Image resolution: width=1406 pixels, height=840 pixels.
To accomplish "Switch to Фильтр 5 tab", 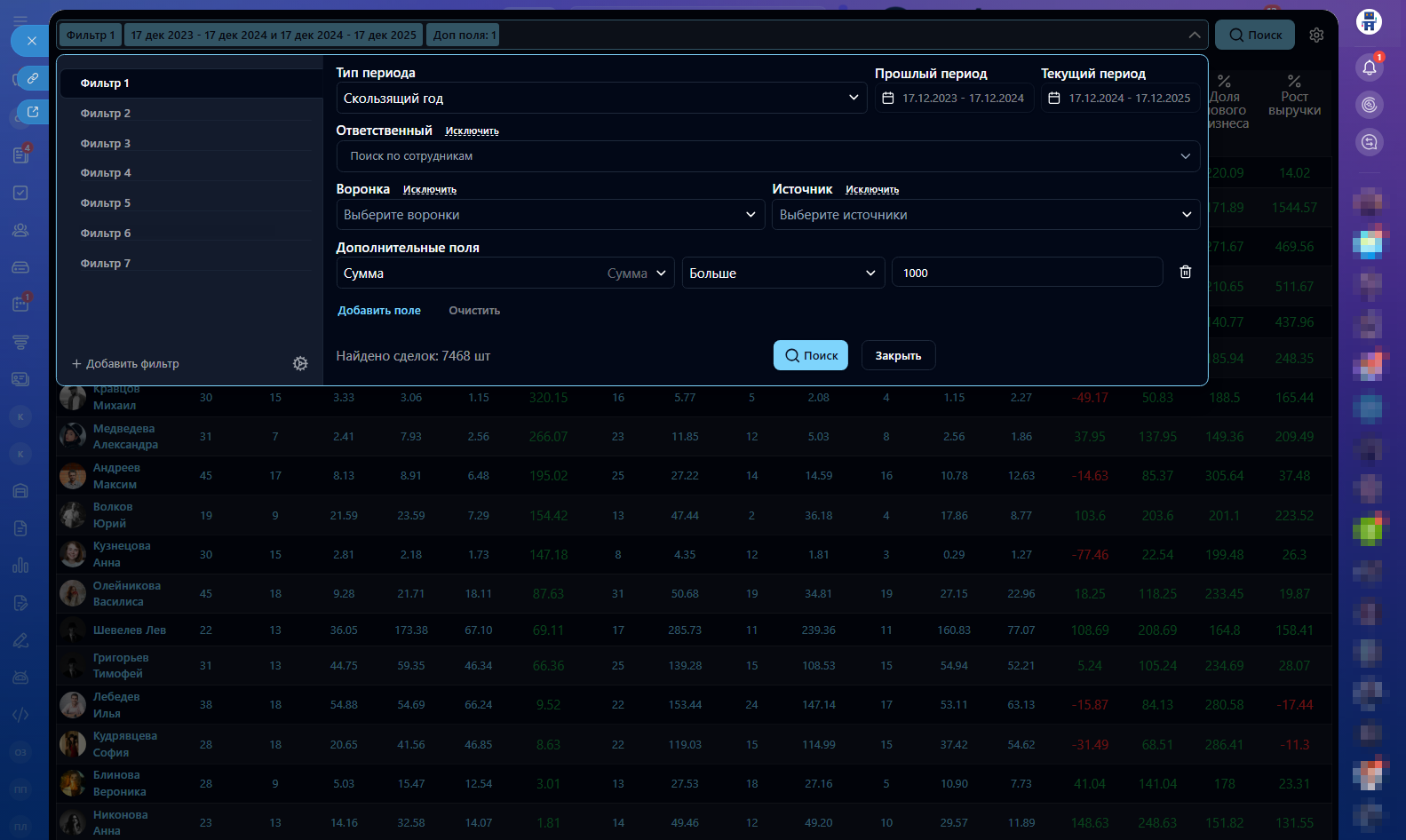I will point(106,203).
